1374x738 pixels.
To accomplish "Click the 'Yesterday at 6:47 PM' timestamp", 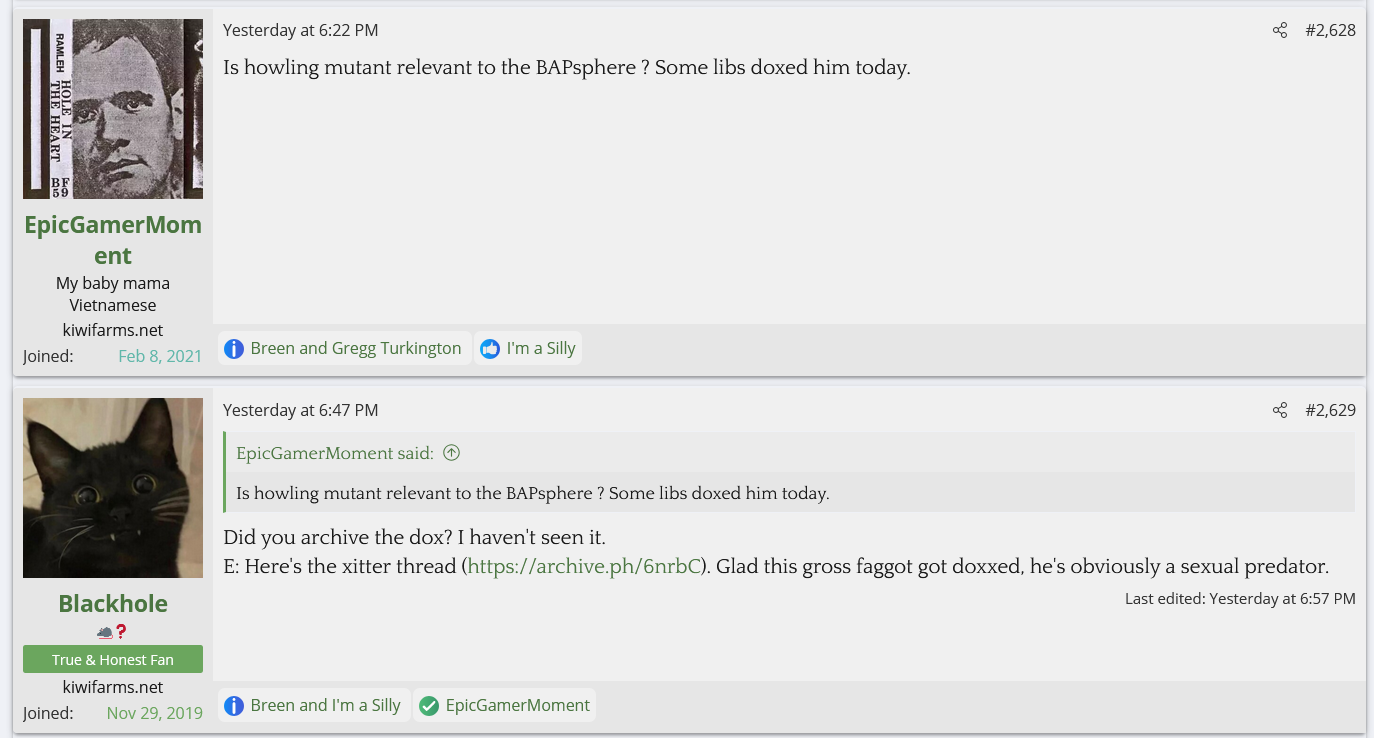I will [301, 410].
